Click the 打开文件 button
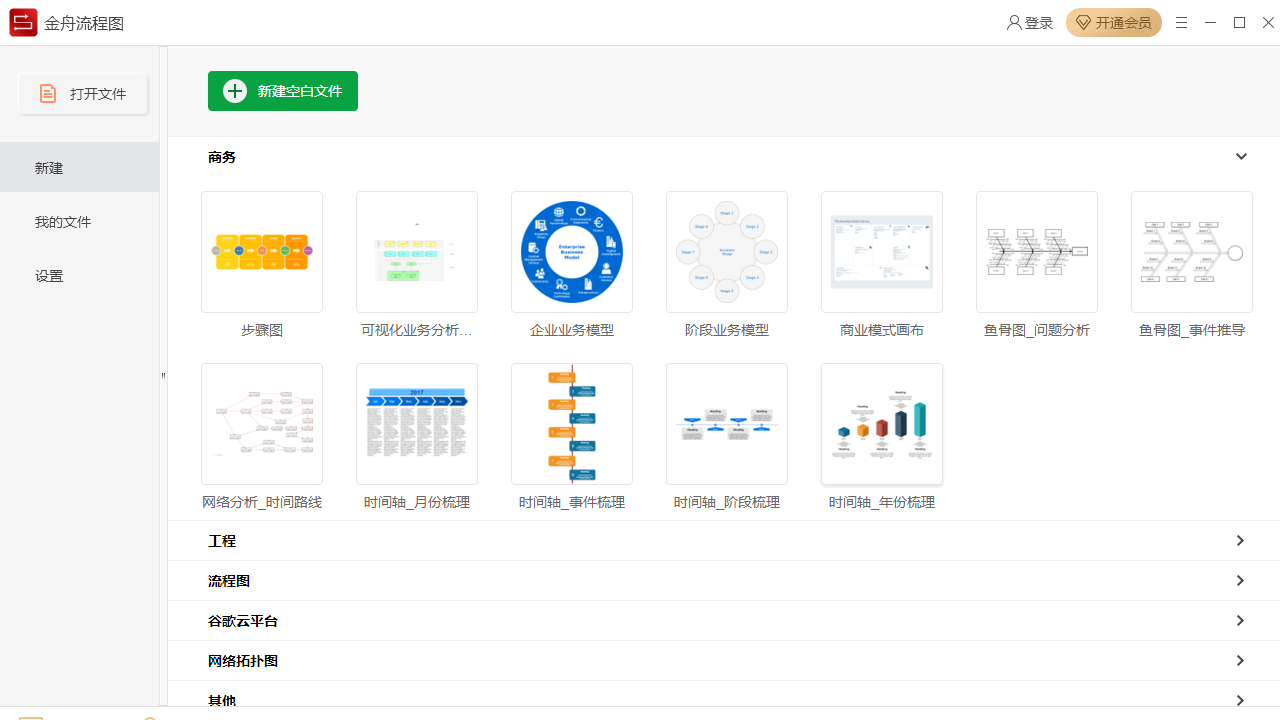This screenshot has height=720, width=1280. pos(83,94)
